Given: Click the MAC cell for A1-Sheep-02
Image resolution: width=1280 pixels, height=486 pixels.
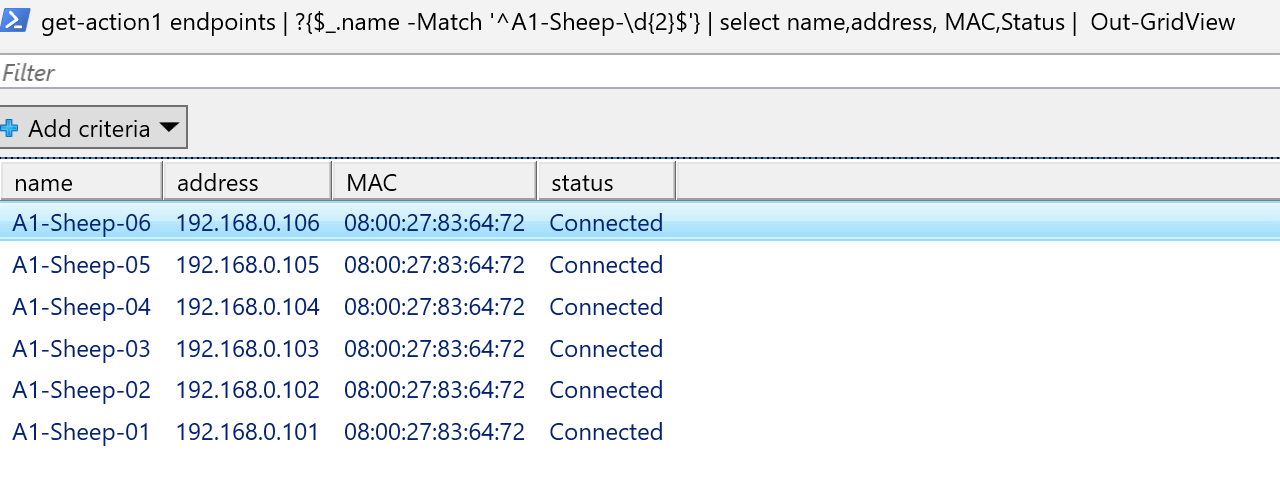Looking at the screenshot, I should point(434,390).
